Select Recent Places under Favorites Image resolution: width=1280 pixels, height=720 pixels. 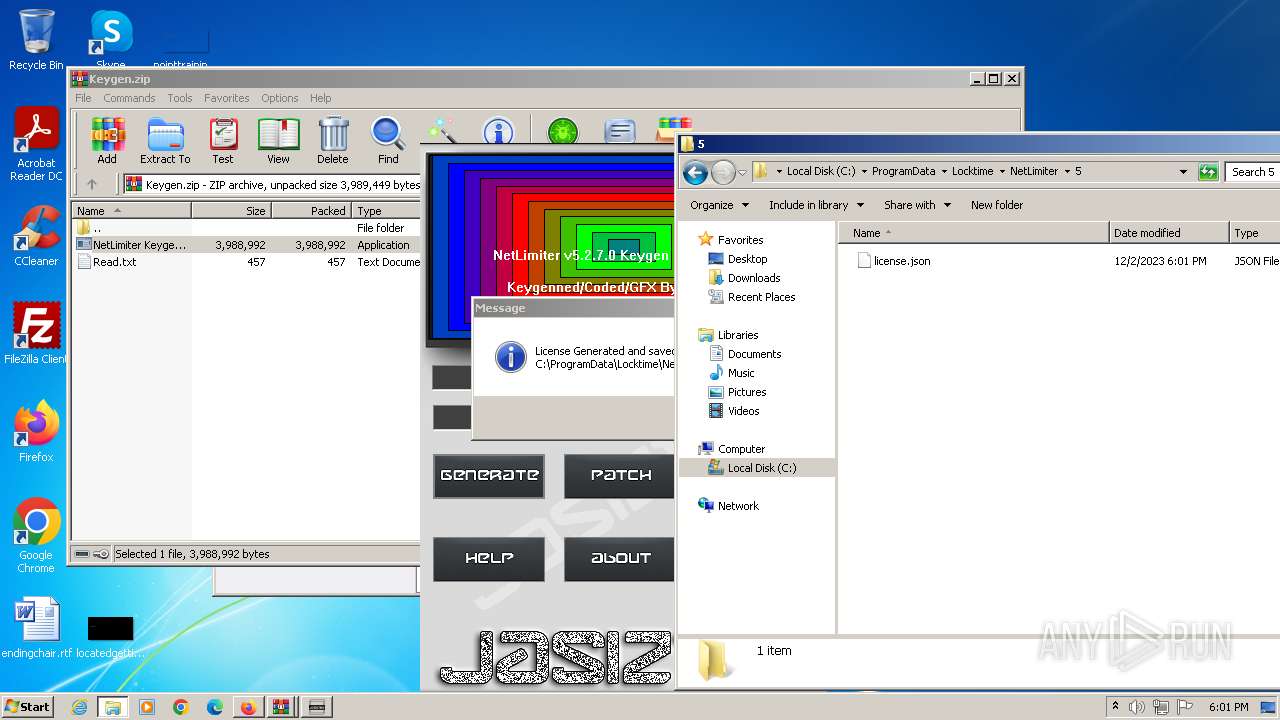pyautogui.click(x=761, y=297)
